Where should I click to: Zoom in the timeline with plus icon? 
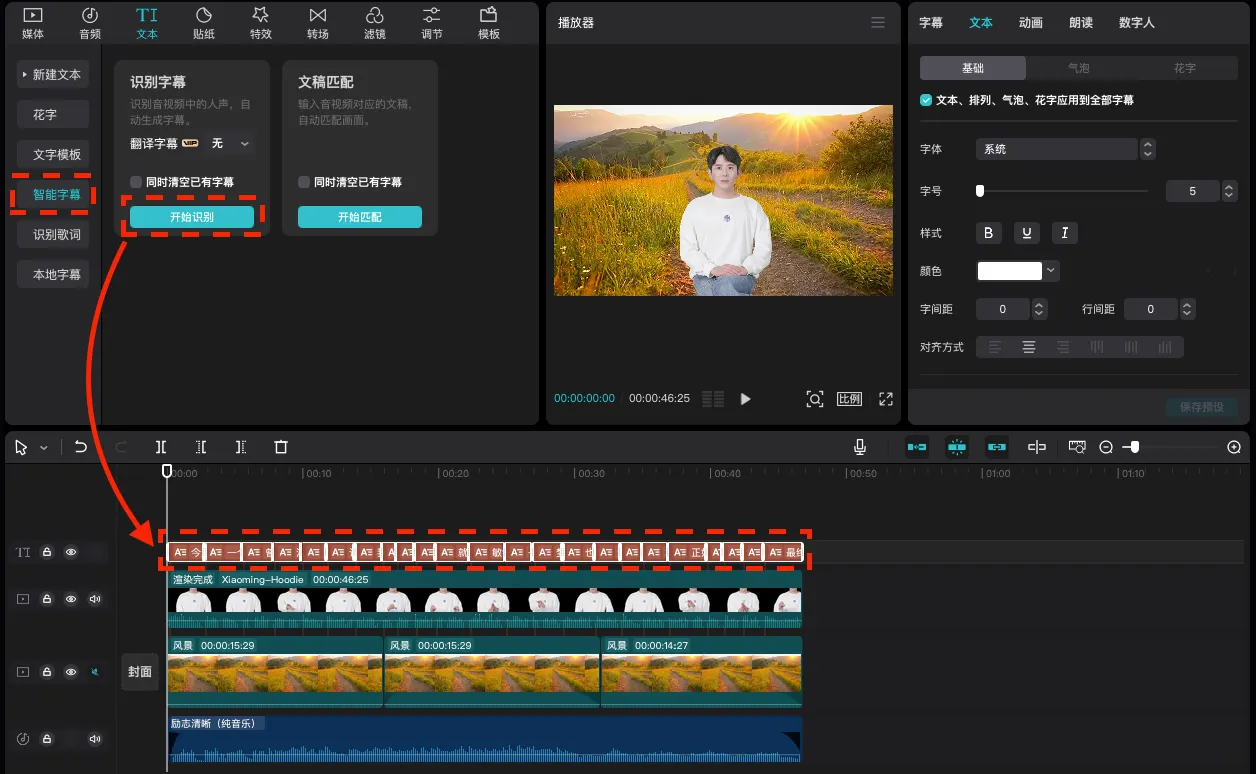[x=1234, y=447]
